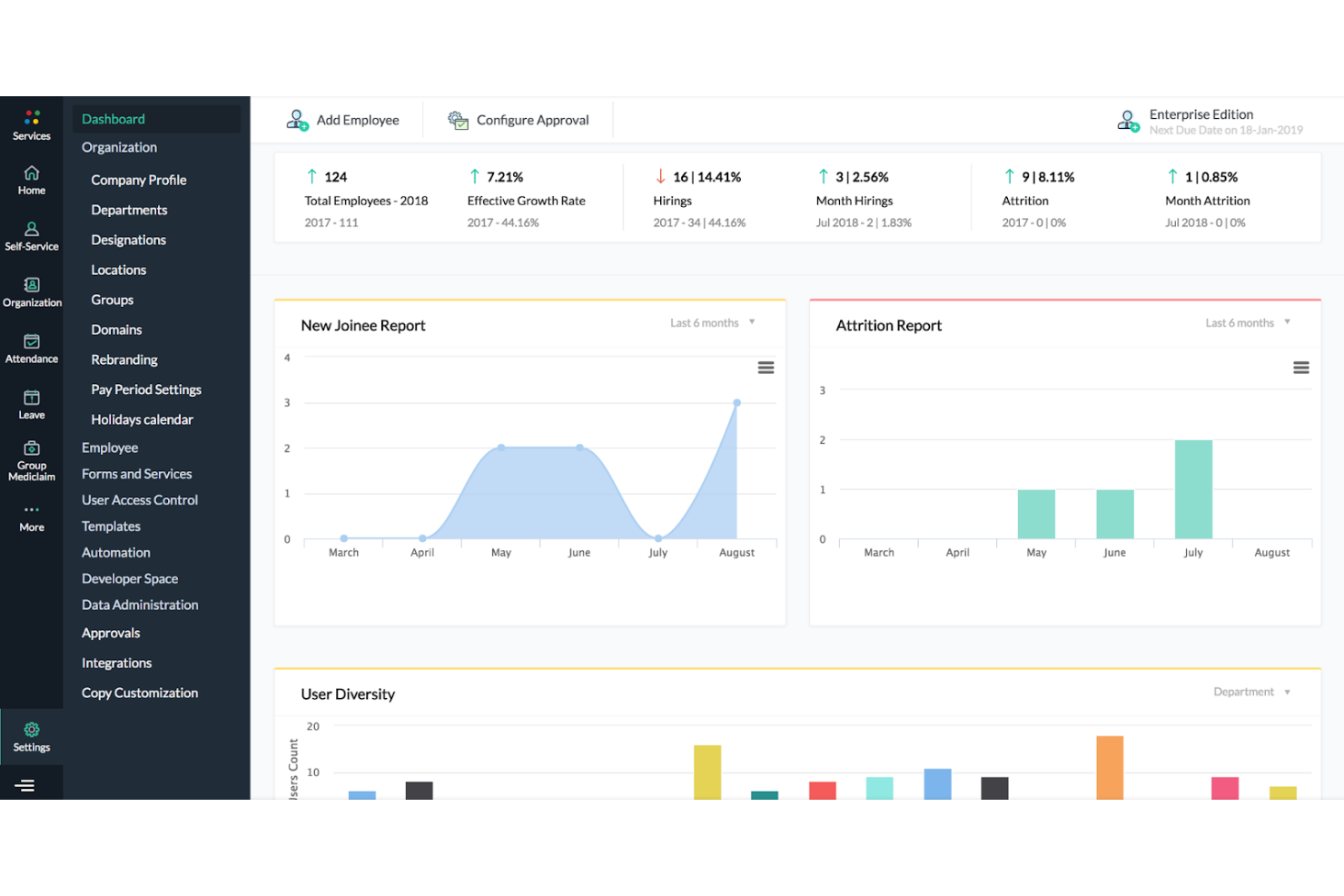Expand New Joinee Last 6 months dropdown
The width and height of the screenshot is (1344, 896).
[713, 323]
